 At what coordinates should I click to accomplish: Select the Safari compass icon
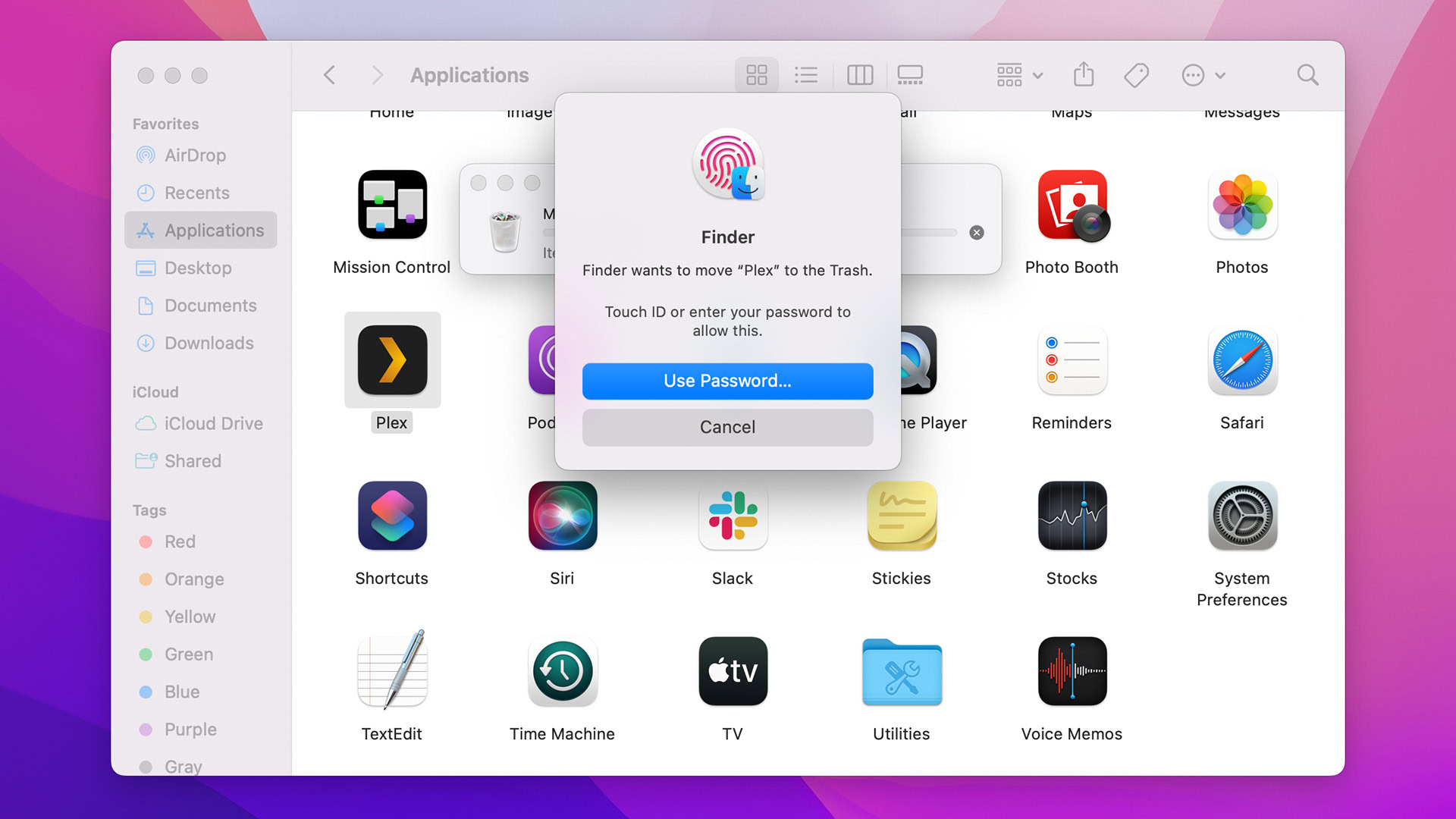click(1241, 360)
